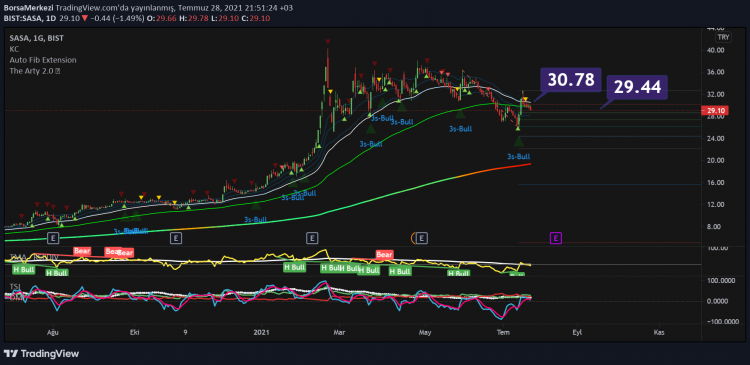
Task: Click the 40.00 price axis label
Action: [715, 50]
